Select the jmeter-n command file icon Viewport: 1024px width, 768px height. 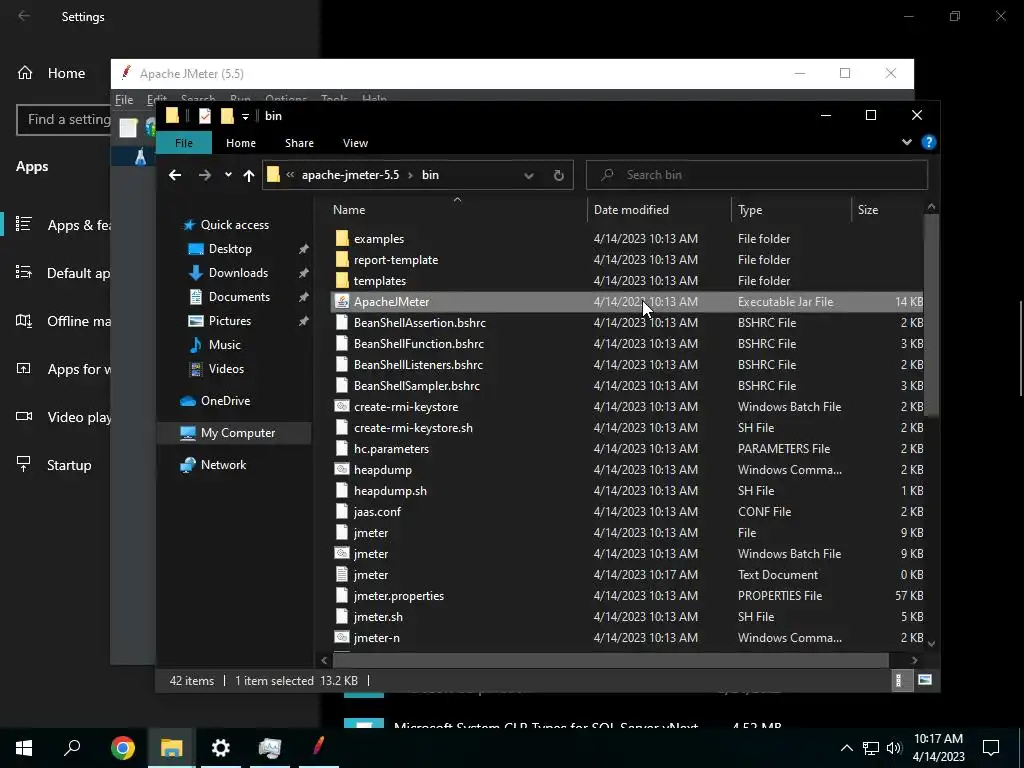click(342, 637)
